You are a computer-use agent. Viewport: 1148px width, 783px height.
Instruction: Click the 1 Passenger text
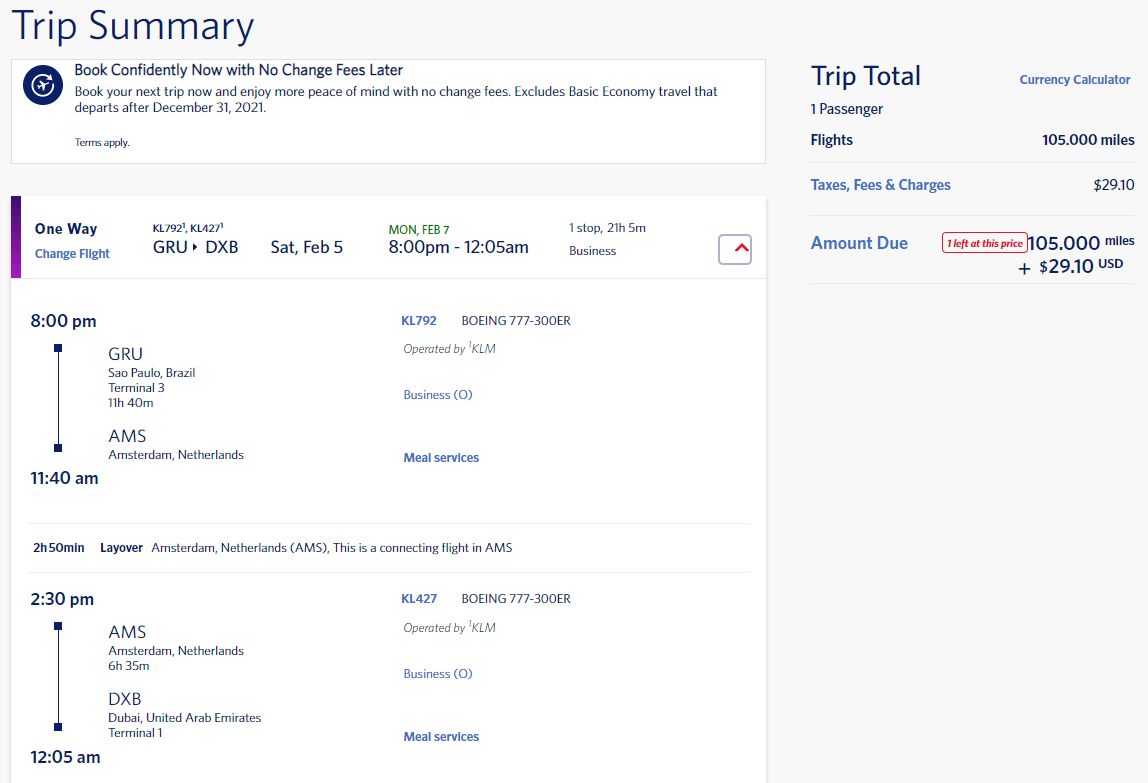coord(846,109)
